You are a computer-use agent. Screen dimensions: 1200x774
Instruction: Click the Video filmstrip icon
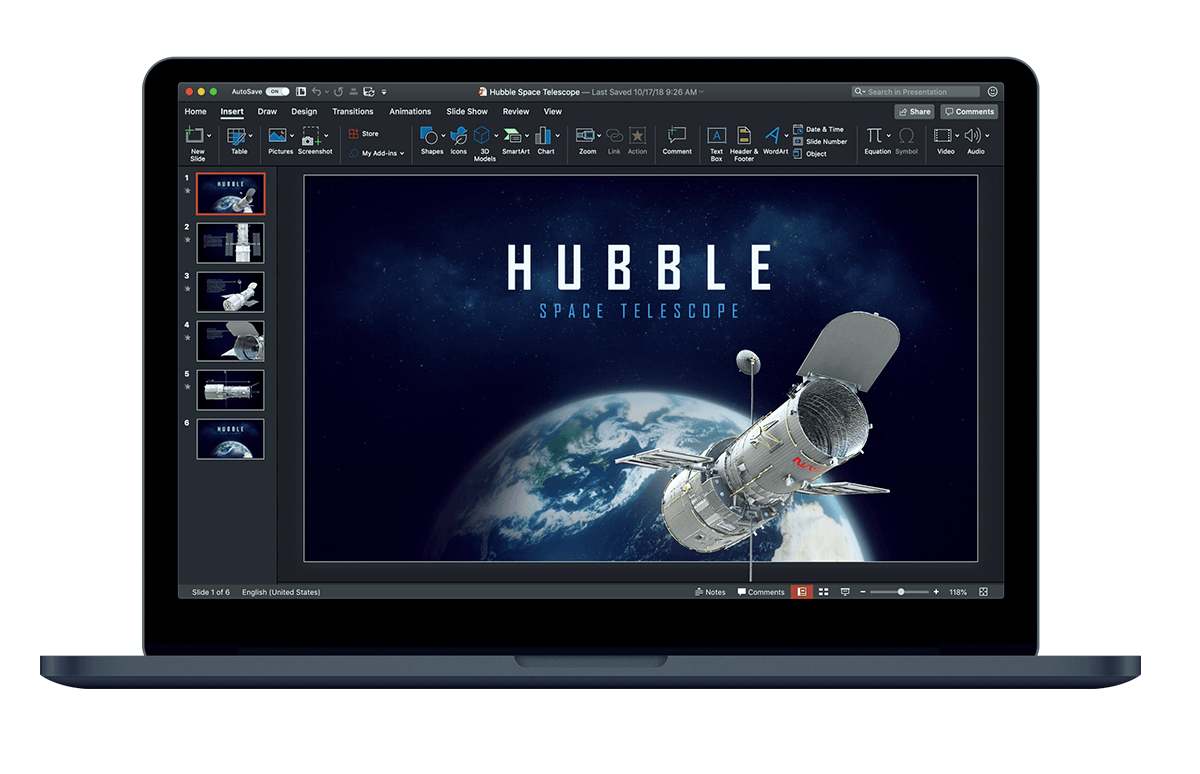click(943, 135)
